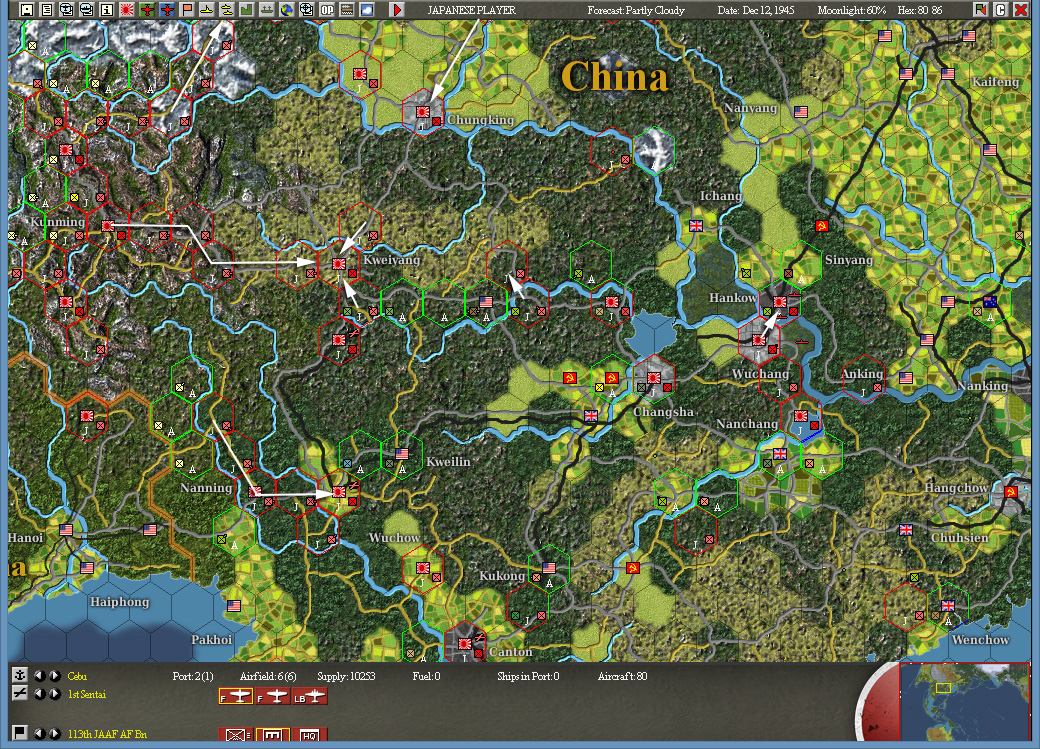1040x749 pixels.
Task: Click the 'Forecast: Partly Cloudy' text
Action: (x=635, y=10)
